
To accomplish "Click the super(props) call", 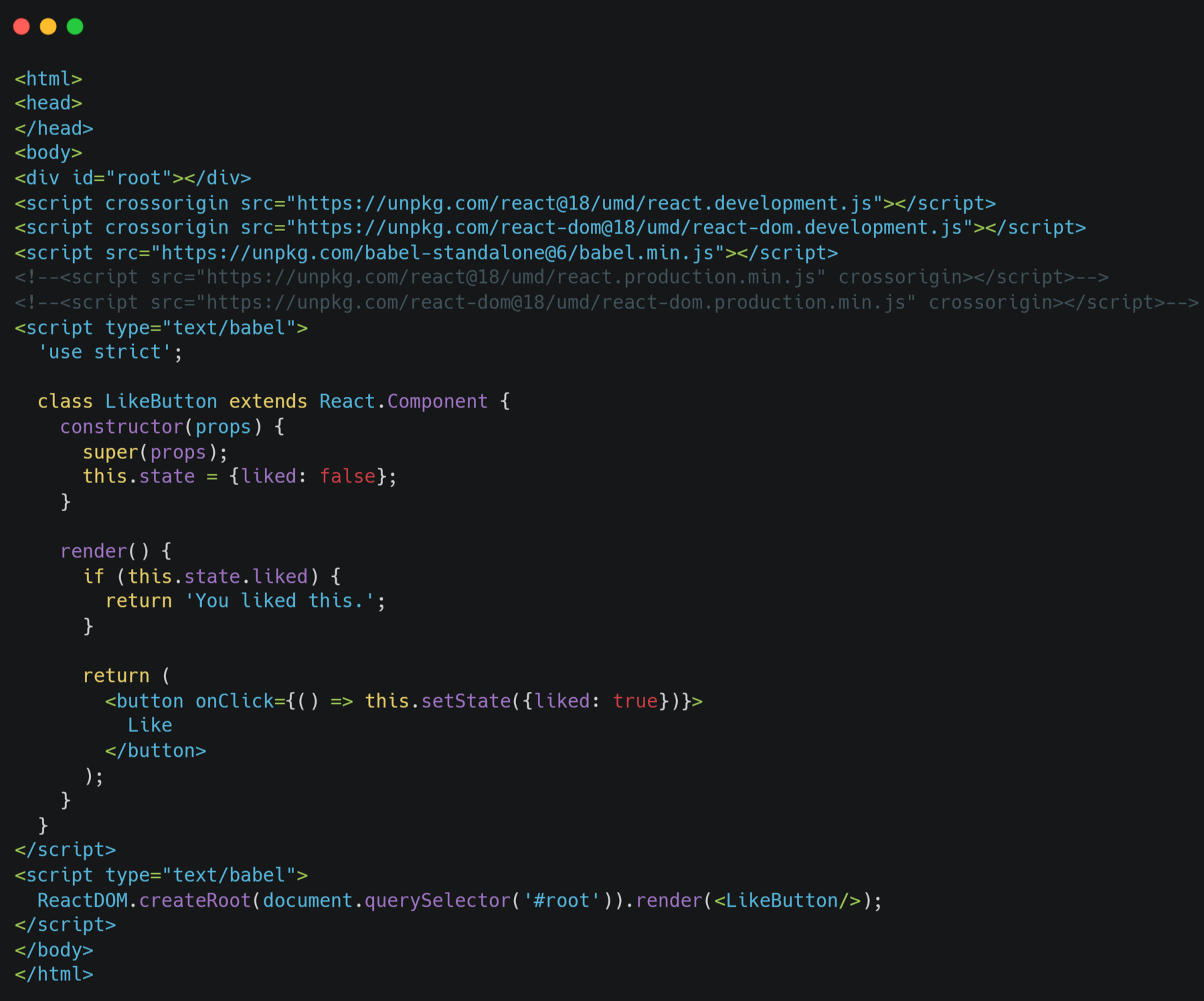I will [155, 452].
